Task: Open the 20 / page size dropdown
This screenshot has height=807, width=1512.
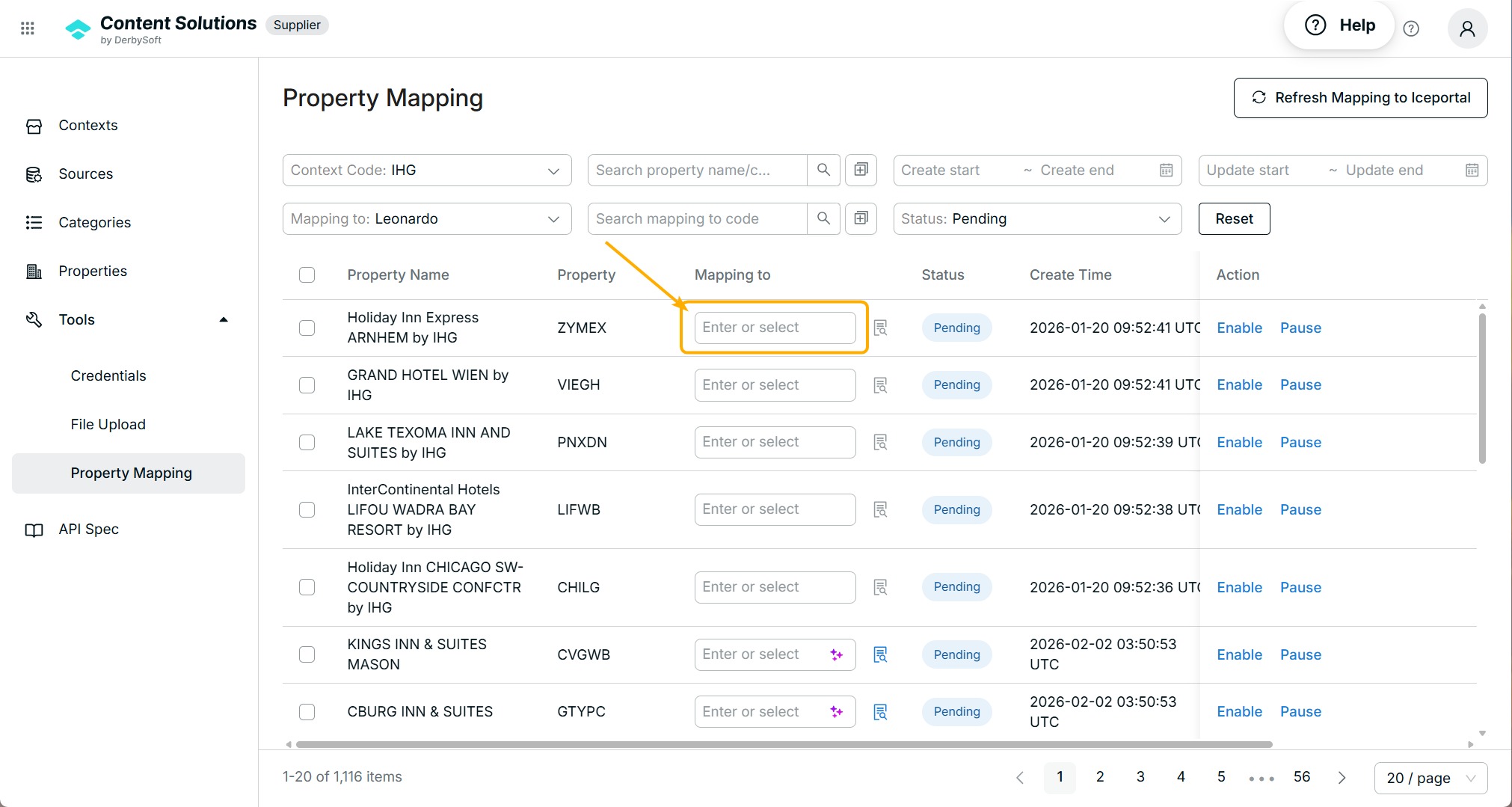Action: pos(1430,778)
